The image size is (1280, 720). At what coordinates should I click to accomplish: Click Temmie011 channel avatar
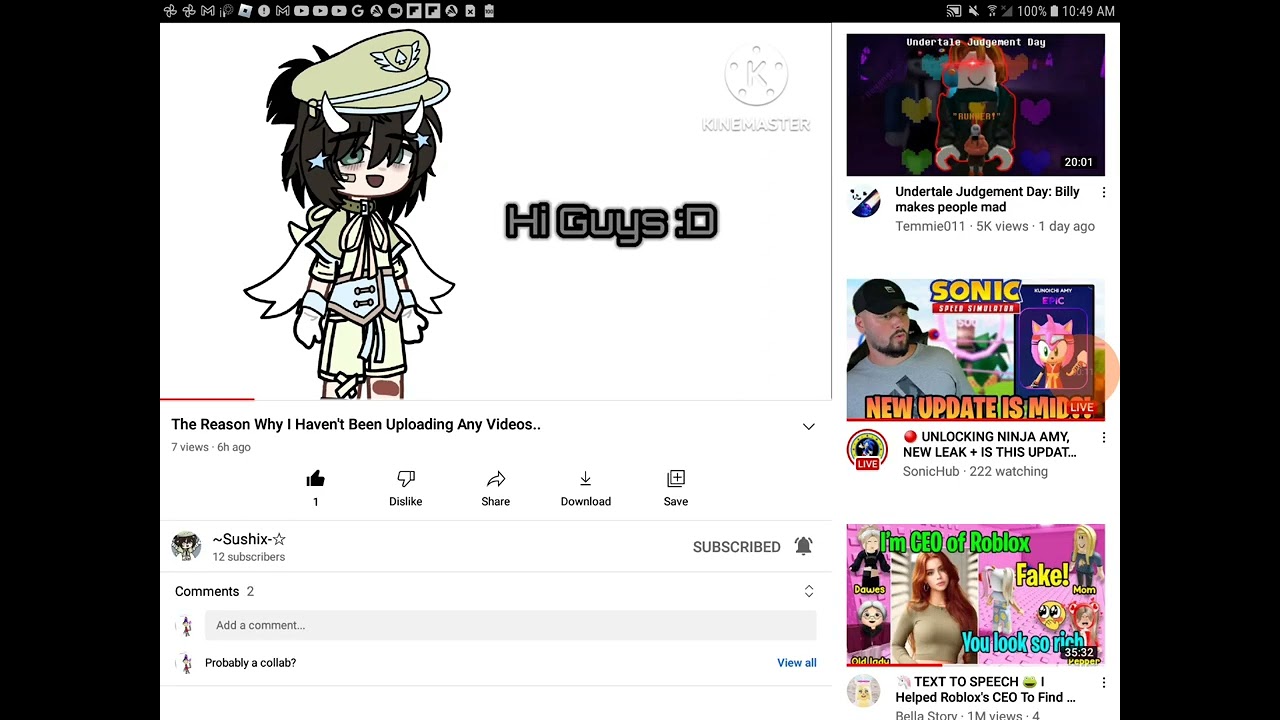(865, 202)
